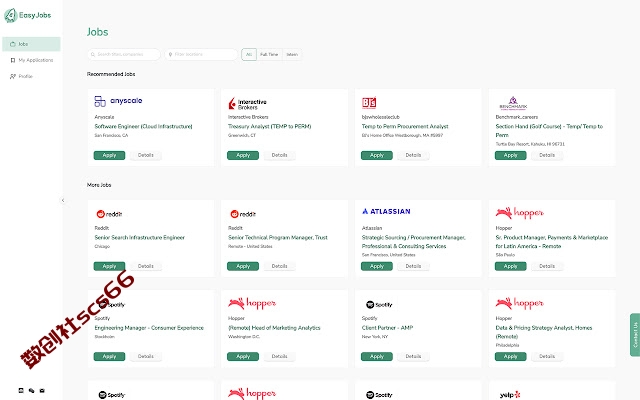The height and width of the screenshot is (400, 640).
Task: View Details for Senior Search Infrastructure Engineer
Action: 146,266
